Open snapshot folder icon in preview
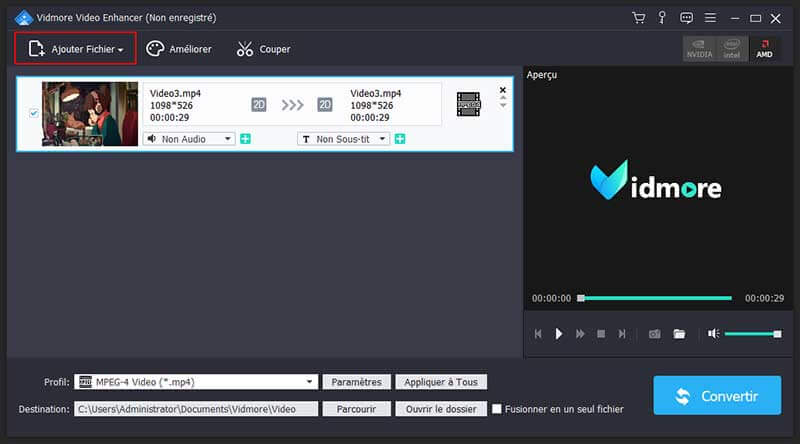800x444 pixels. [x=679, y=333]
